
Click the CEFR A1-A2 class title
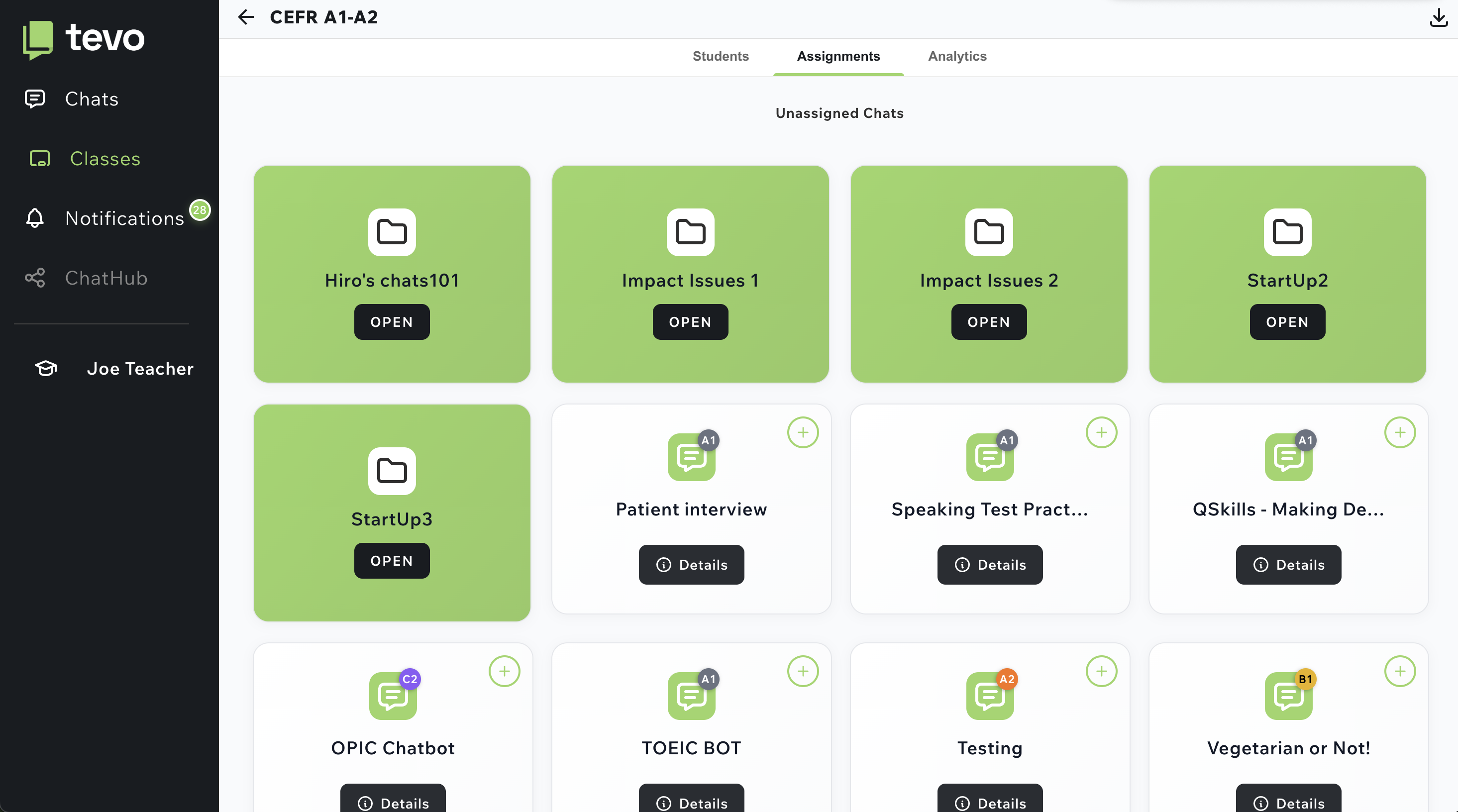[324, 17]
